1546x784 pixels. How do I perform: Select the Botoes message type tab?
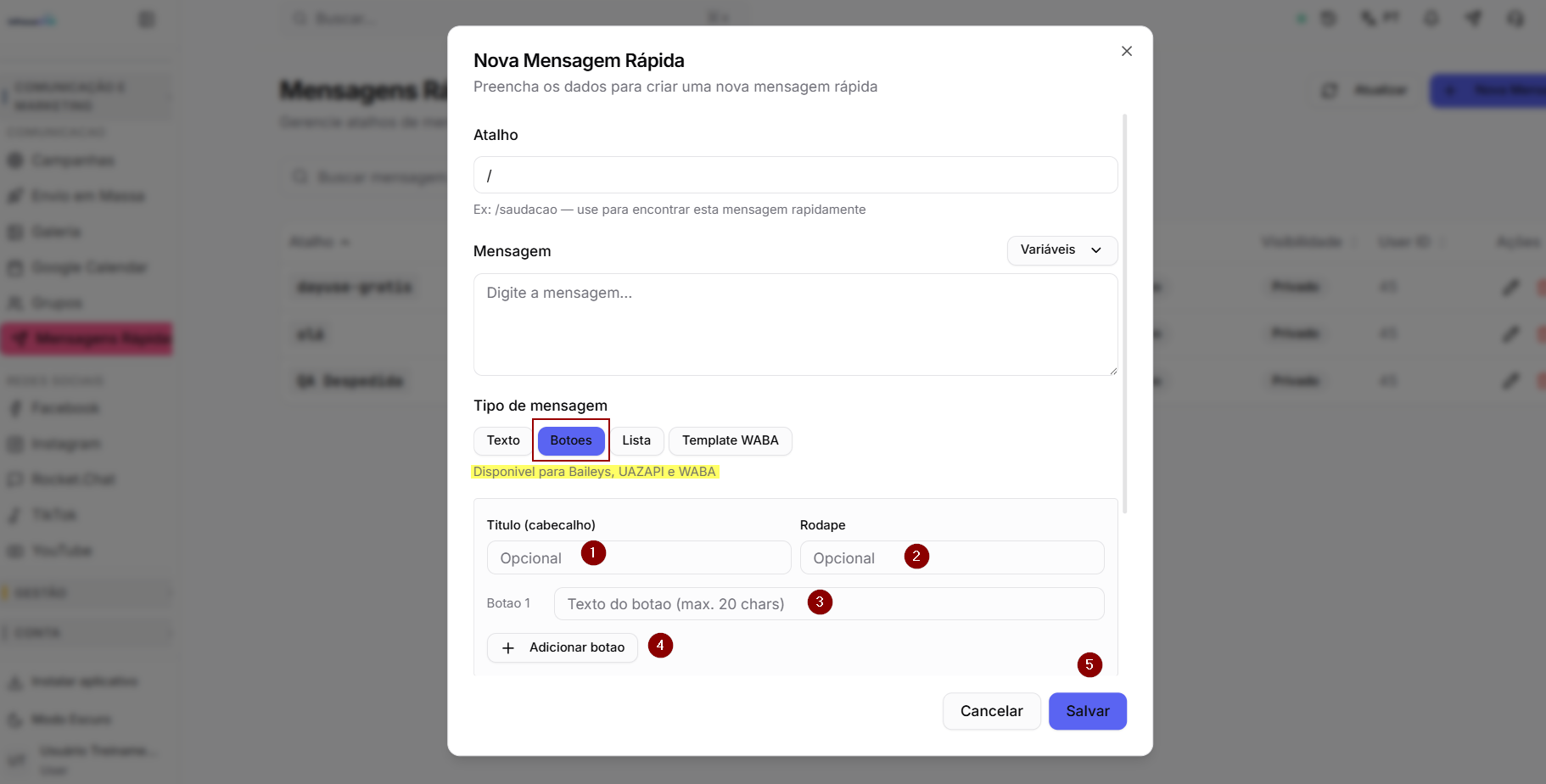[571, 440]
